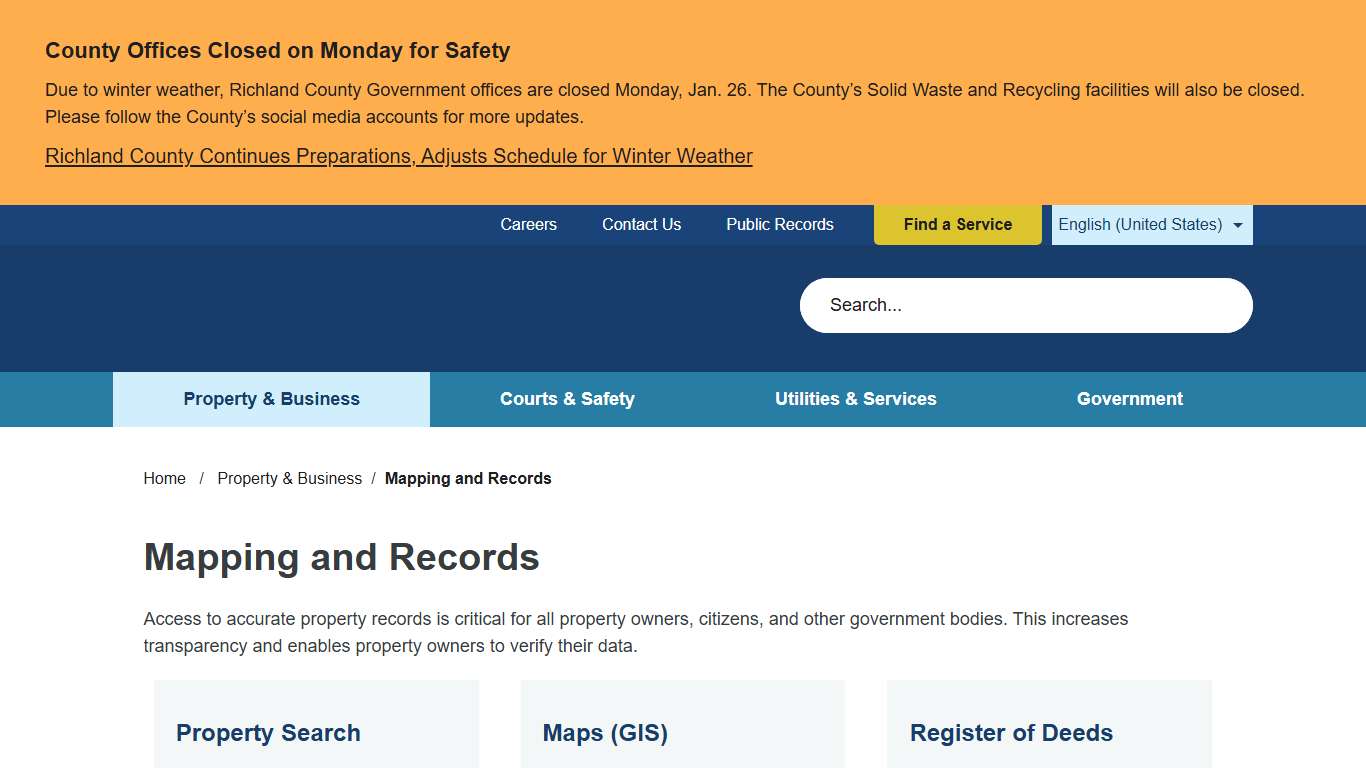Viewport: 1366px width, 768px height.
Task: Navigate to Home via breadcrumb
Action: click(164, 478)
